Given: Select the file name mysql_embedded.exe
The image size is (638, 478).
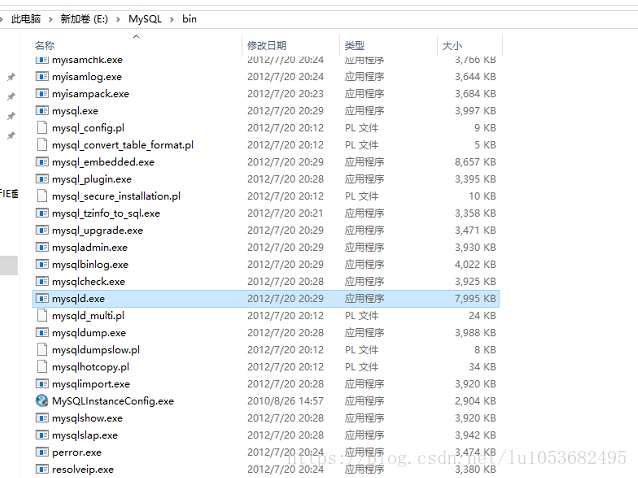Looking at the screenshot, I should click(x=103, y=162).
